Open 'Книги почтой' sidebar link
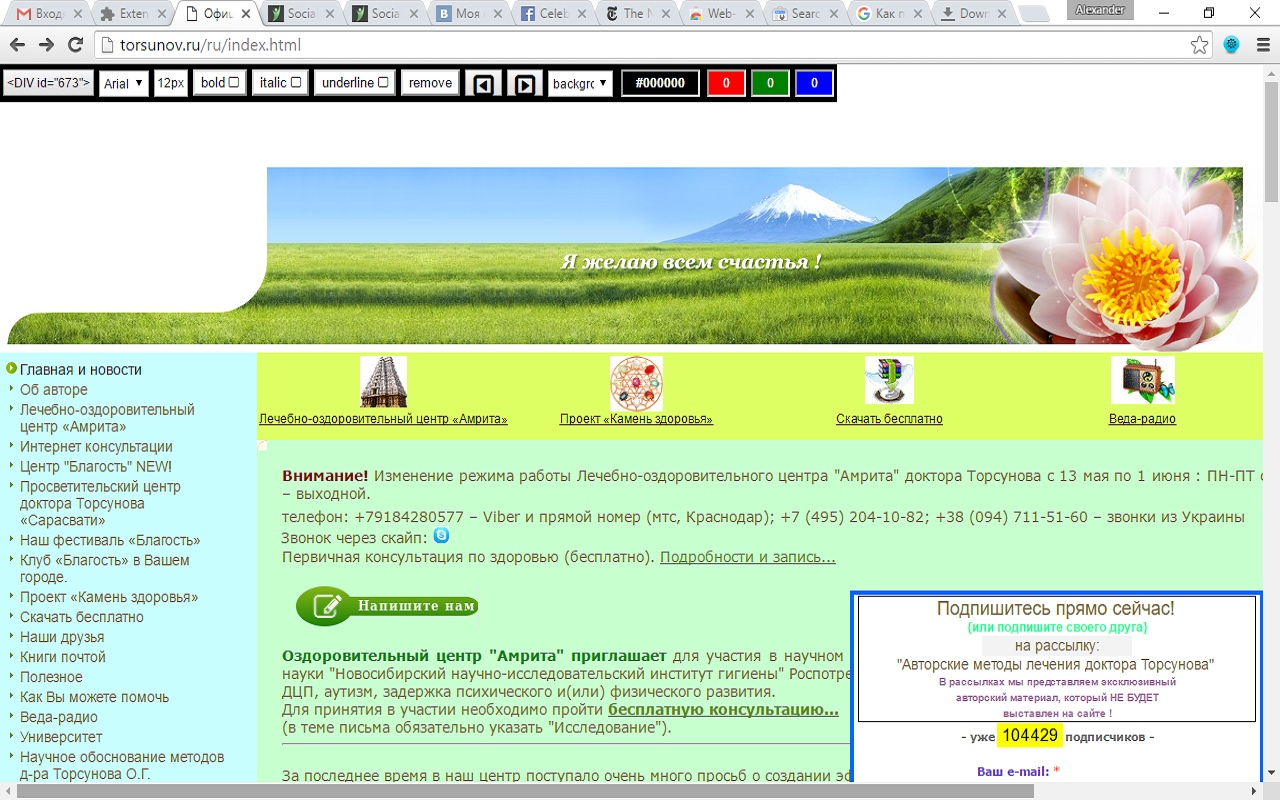This screenshot has height=800, width=1280. click(63, 657)
